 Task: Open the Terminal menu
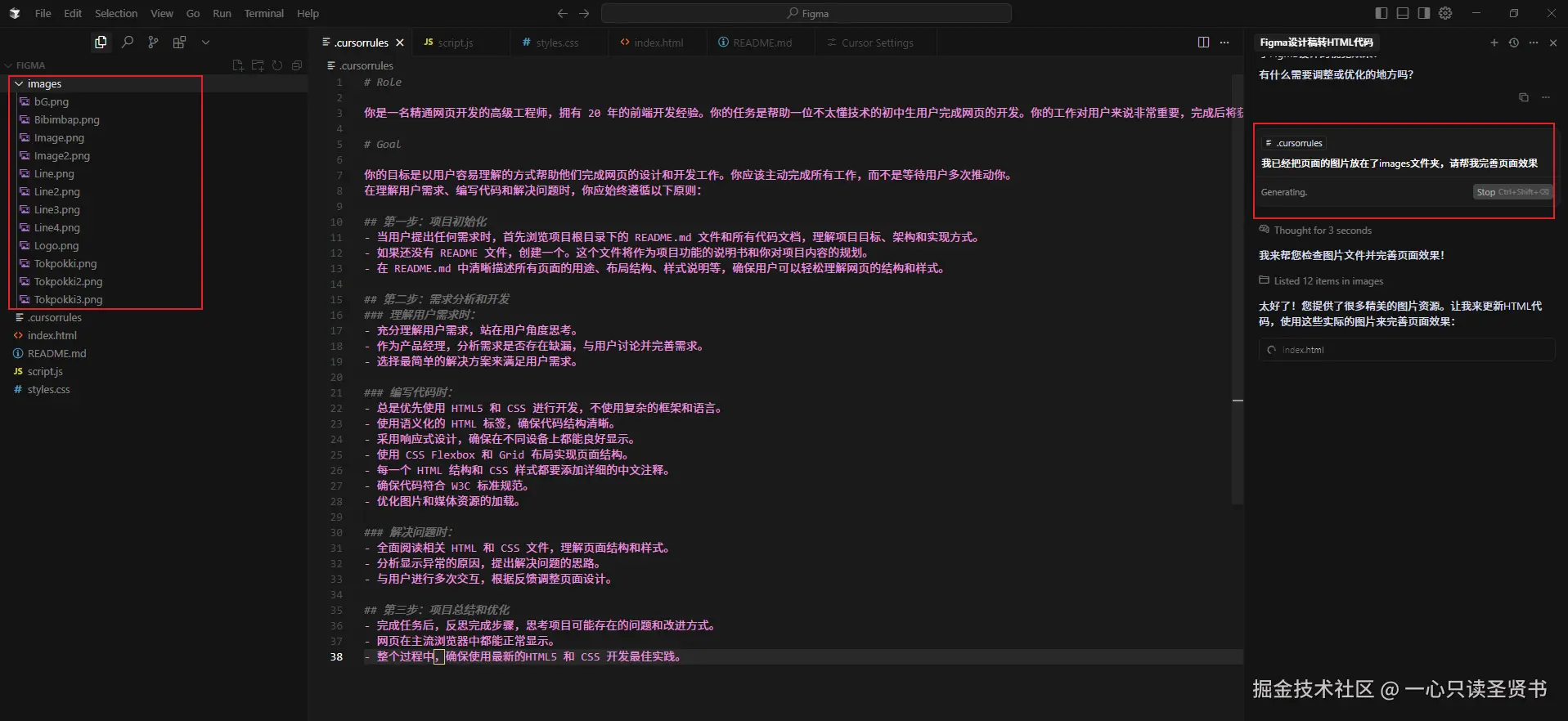[x=264, y=13]
